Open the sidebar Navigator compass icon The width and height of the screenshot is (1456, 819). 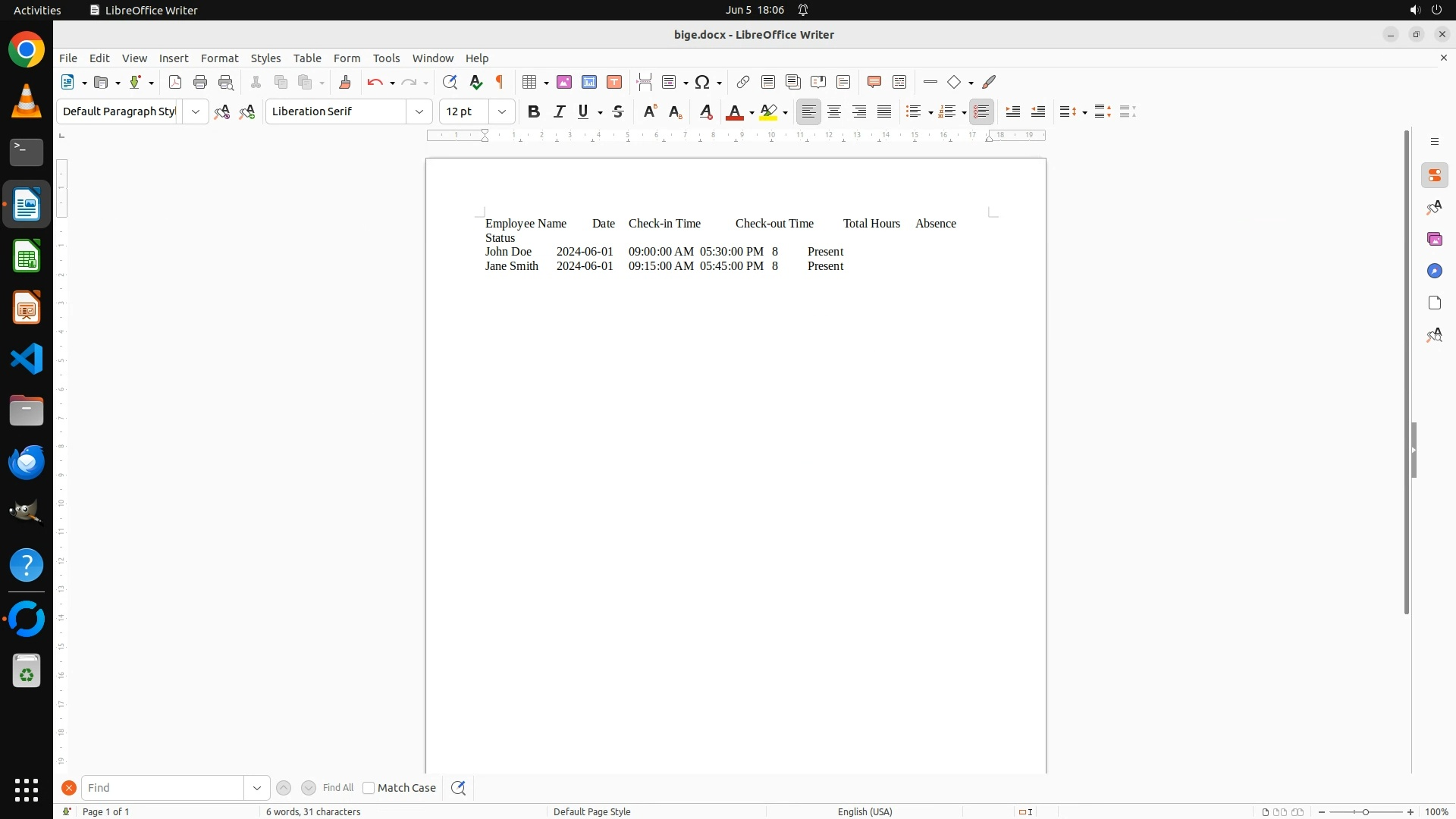tap(1434, 271)
